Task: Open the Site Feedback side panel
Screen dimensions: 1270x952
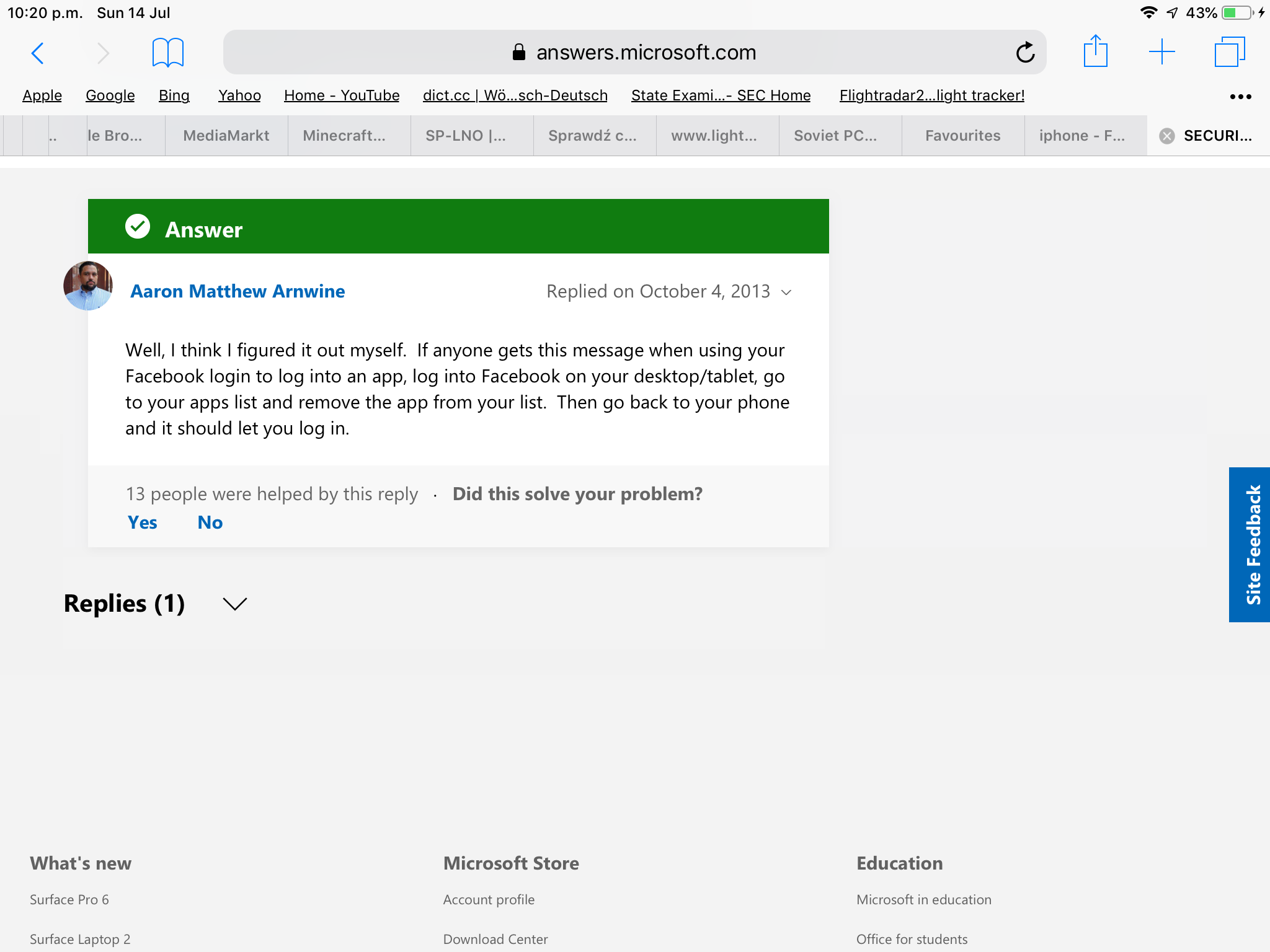Action: click(x=1250, y=544)
